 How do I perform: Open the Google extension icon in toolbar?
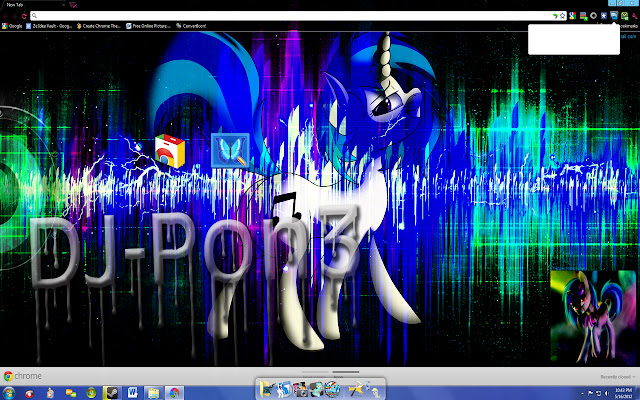[x=573, y=16]
